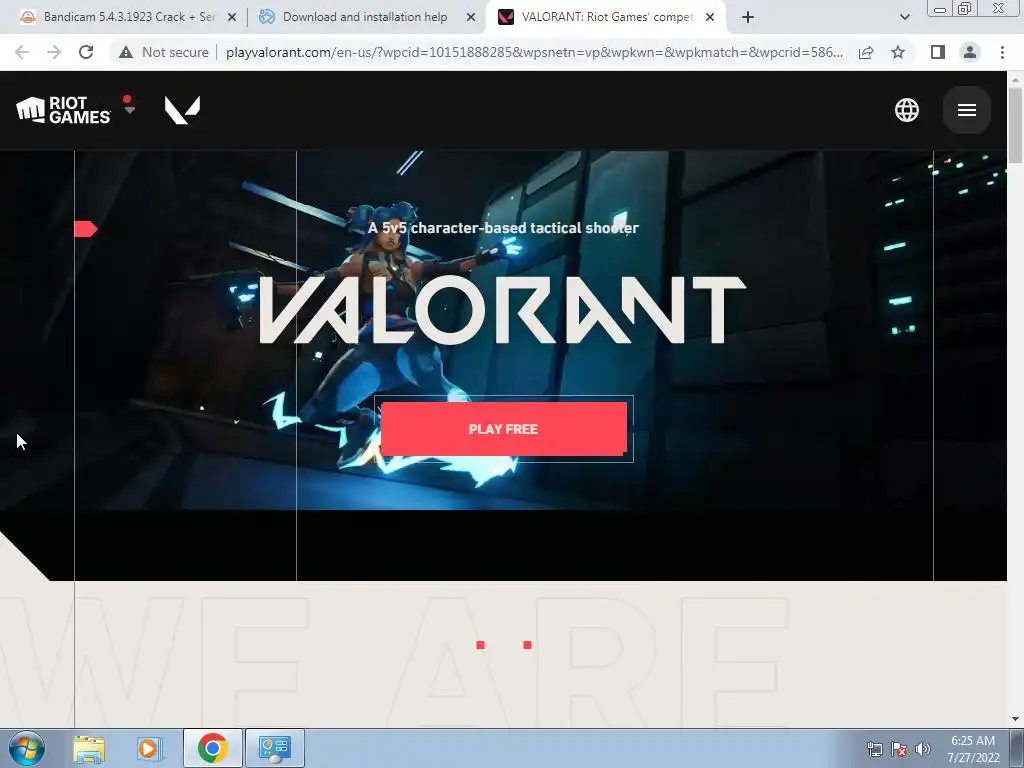Open a new browser tab

(x=748, y=18)
